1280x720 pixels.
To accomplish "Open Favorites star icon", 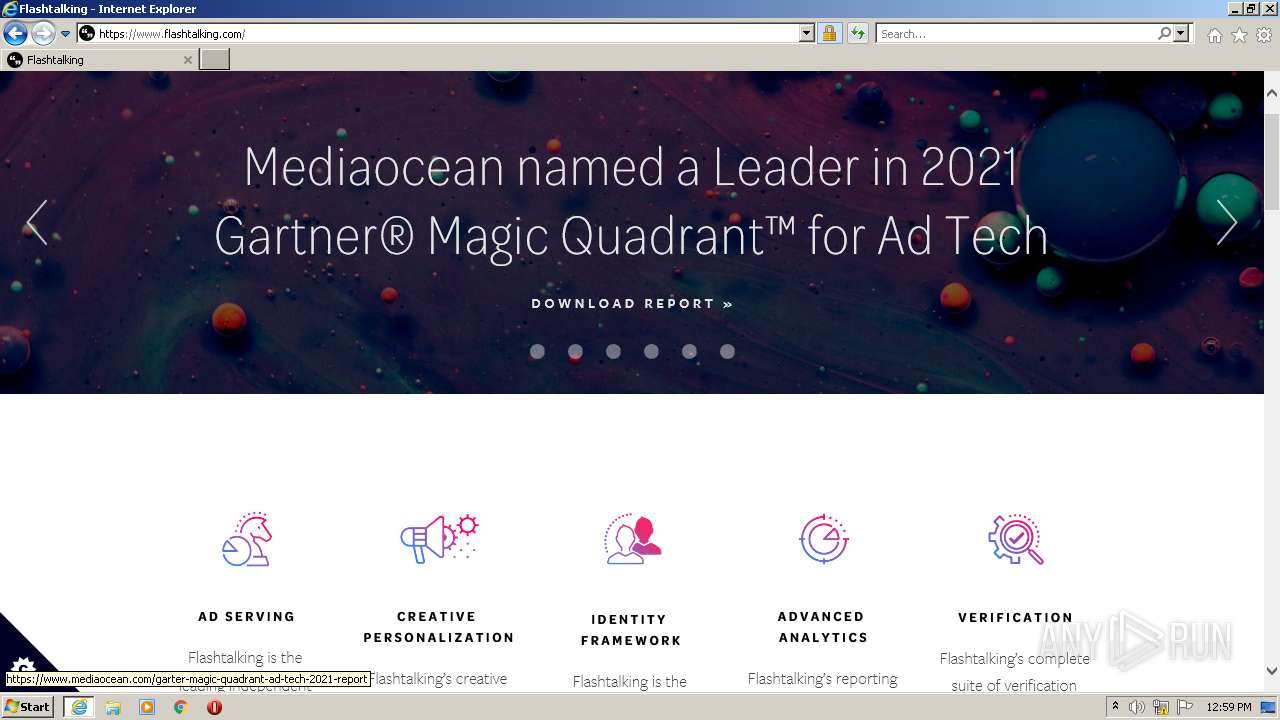I will coord(1239,35).
